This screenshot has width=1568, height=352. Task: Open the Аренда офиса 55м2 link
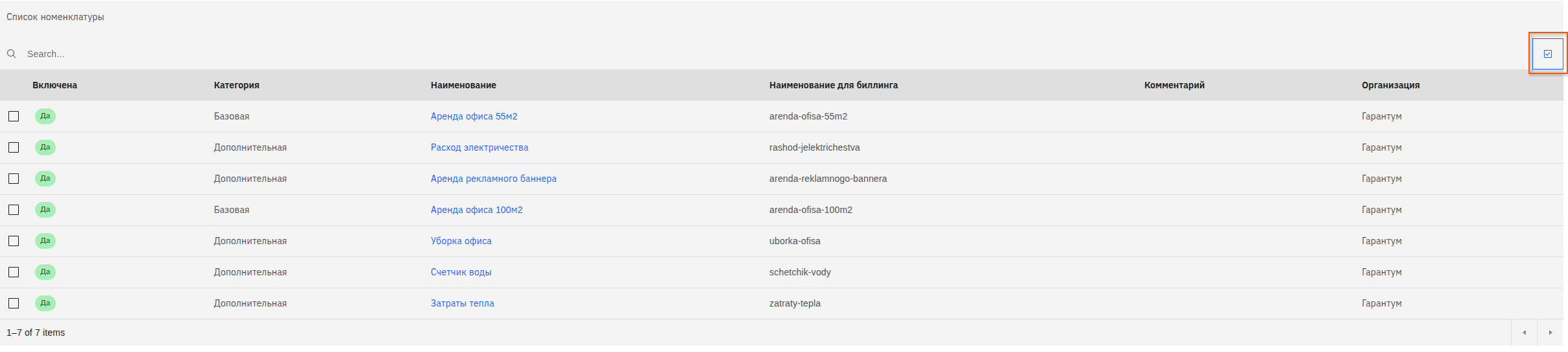474,116
